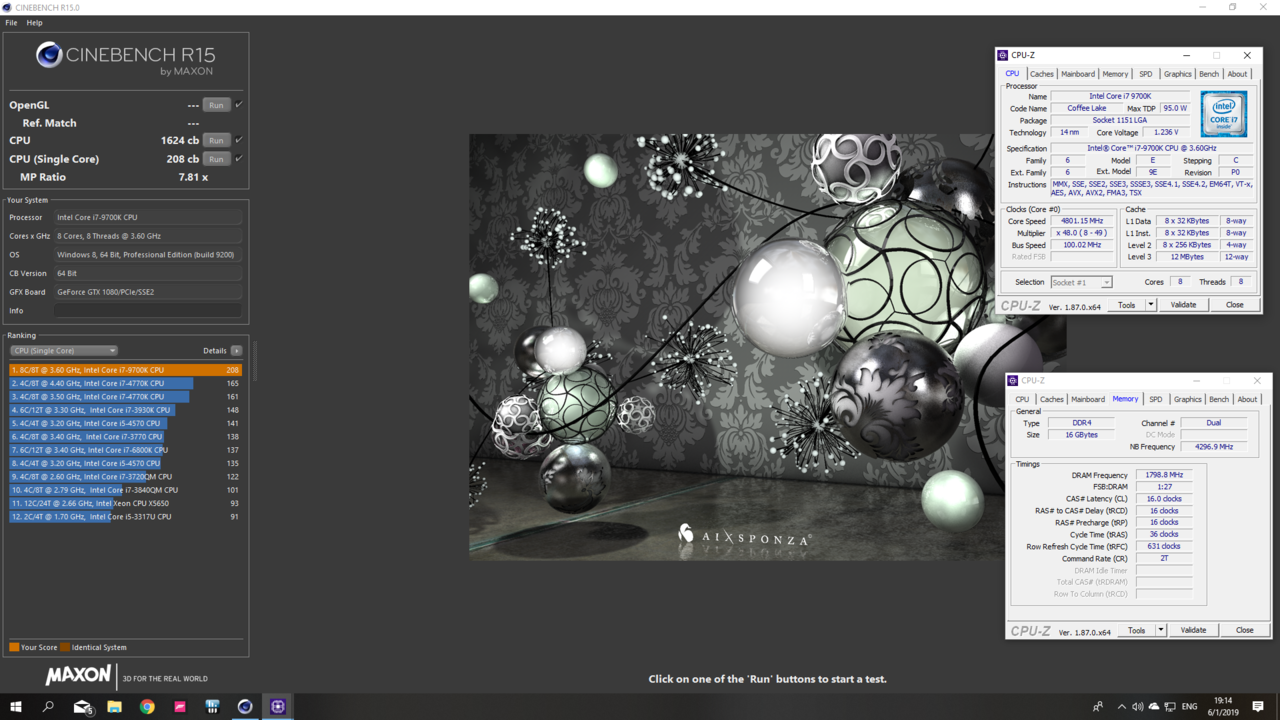
Task: Launch Google Chrome from the taskbar
Action: click(147, 707)
